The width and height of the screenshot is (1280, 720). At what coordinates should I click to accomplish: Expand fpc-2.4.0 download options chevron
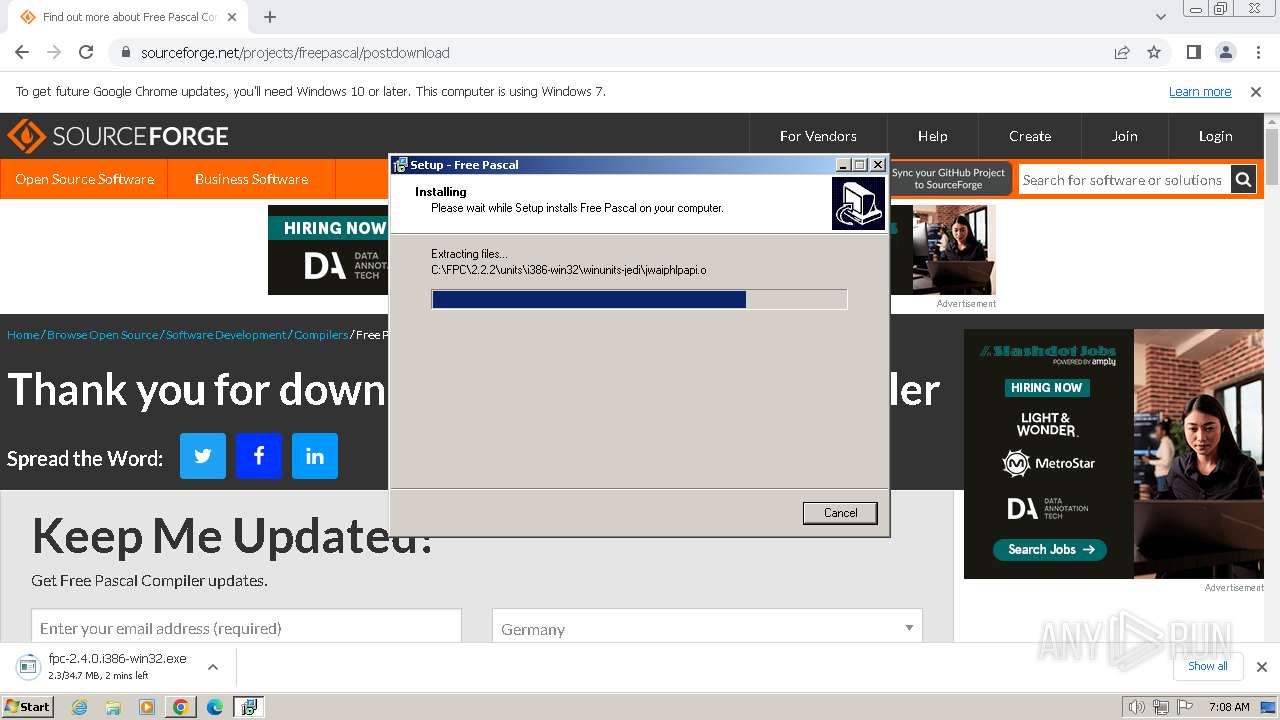pyautogui.click(x=212, y=666)
